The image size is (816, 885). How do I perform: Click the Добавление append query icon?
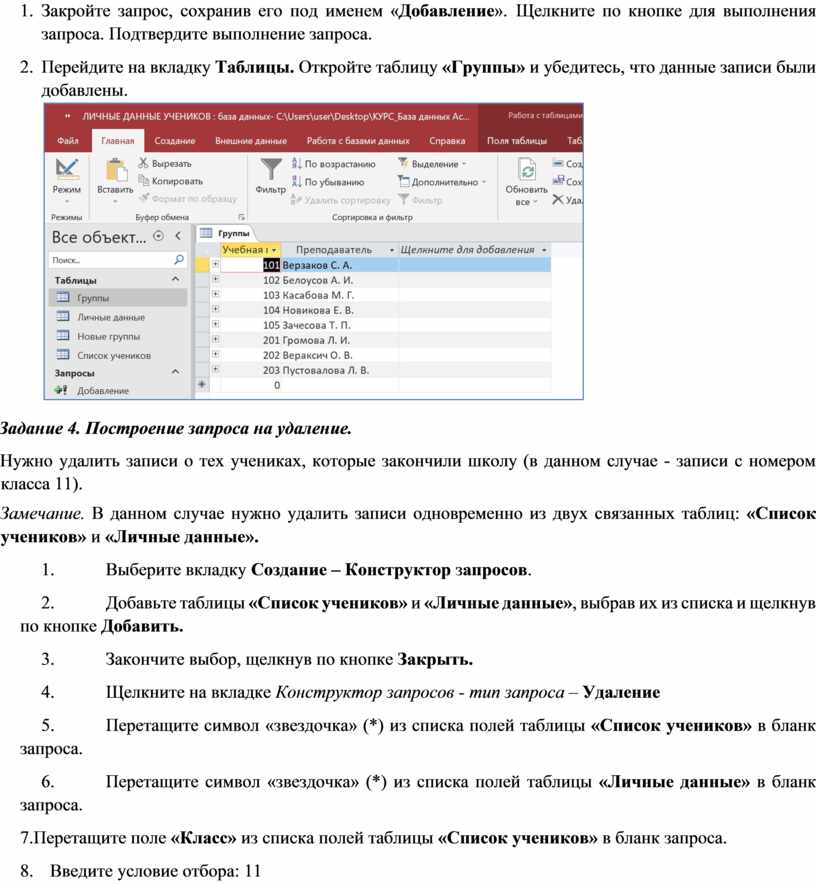(x=62, y=390)
